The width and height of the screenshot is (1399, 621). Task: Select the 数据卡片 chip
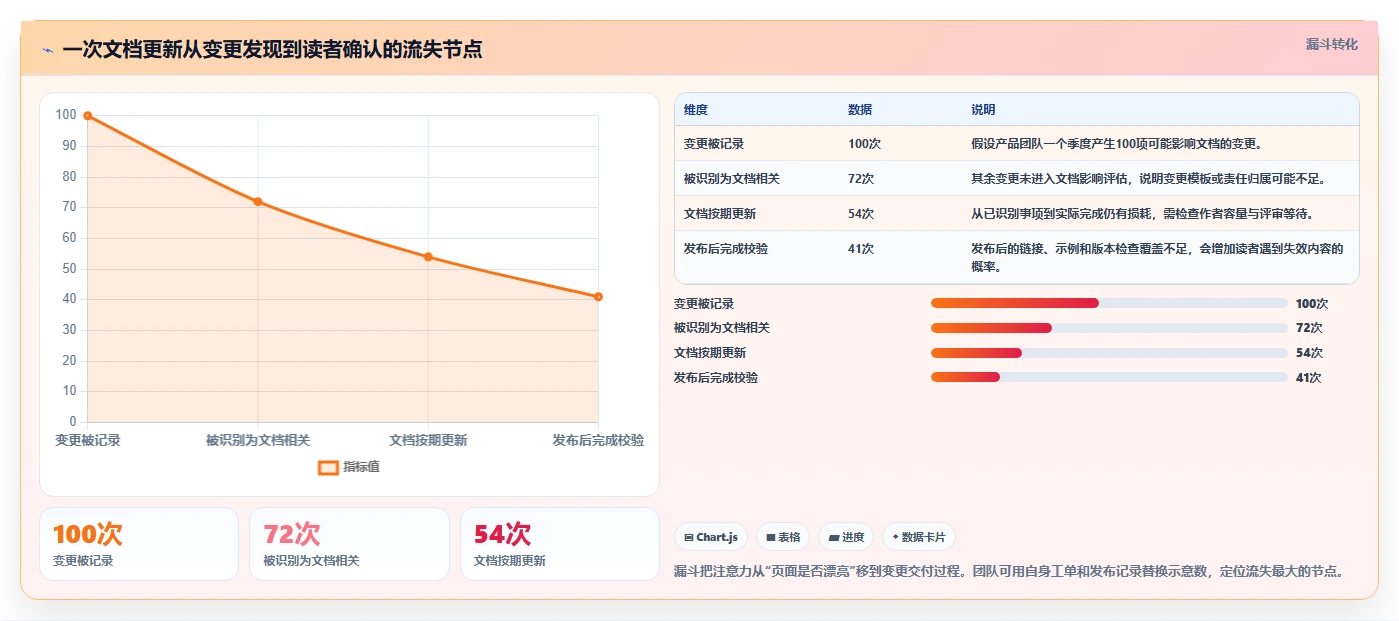point(918,537)
